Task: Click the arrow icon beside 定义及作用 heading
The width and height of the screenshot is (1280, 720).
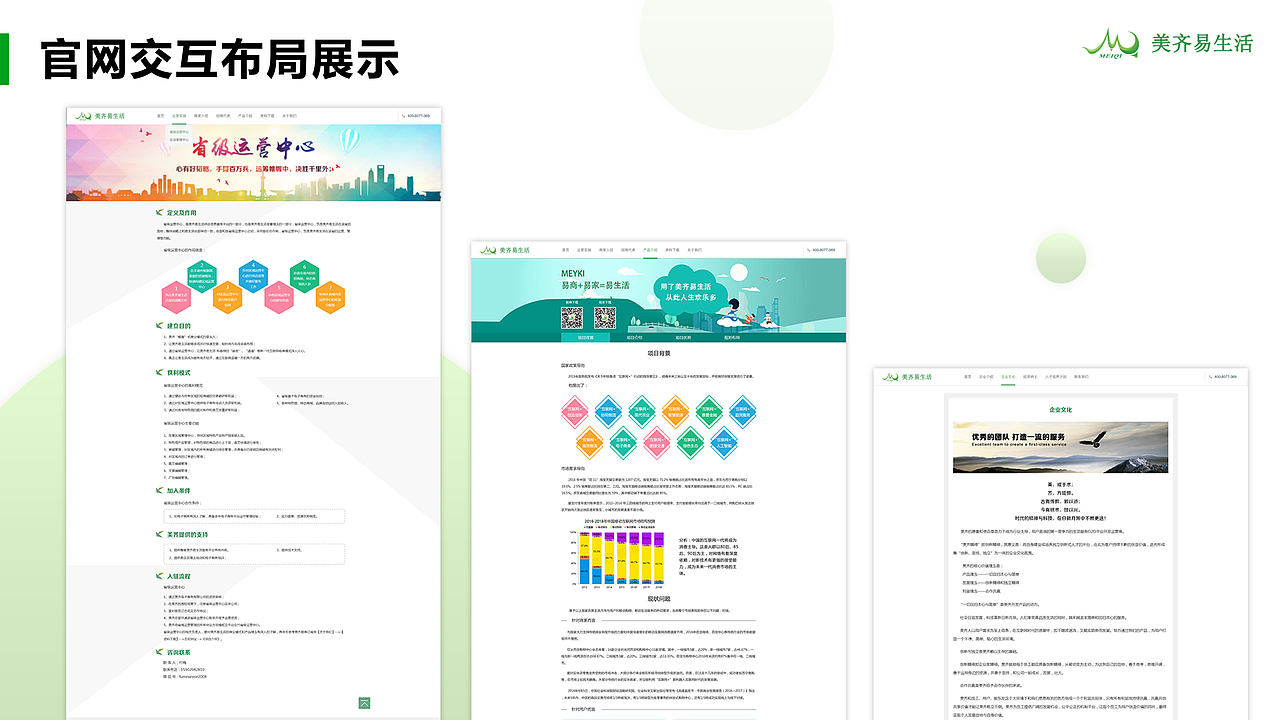Action: coord(159,212)
